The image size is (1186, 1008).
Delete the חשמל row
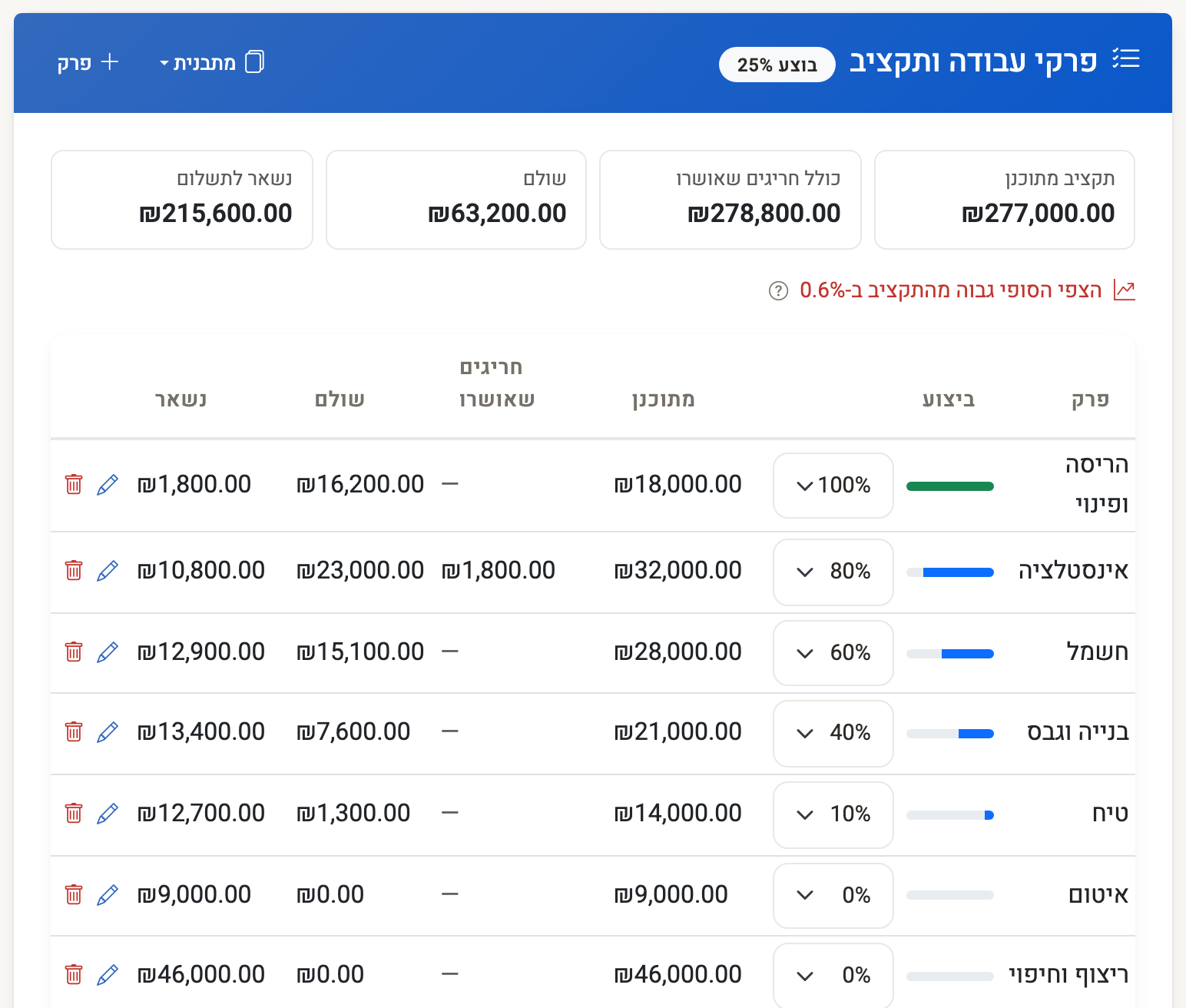click(74, 652)
